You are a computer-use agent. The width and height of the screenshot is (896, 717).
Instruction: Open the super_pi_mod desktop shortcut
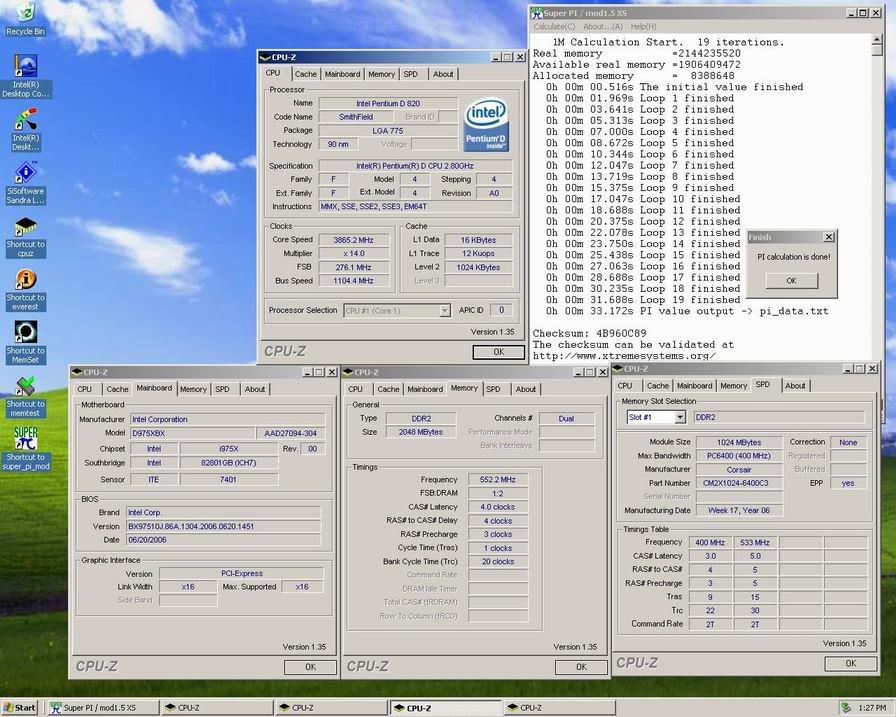(x=25, y=440)
